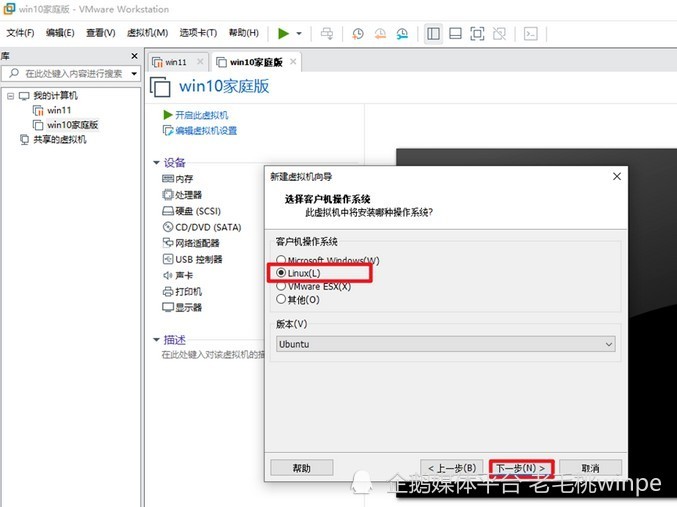Click the 取消 cancel button
The height and width of the screenshot is (507, 677).
pyautogui.click(x=590, y=468)
